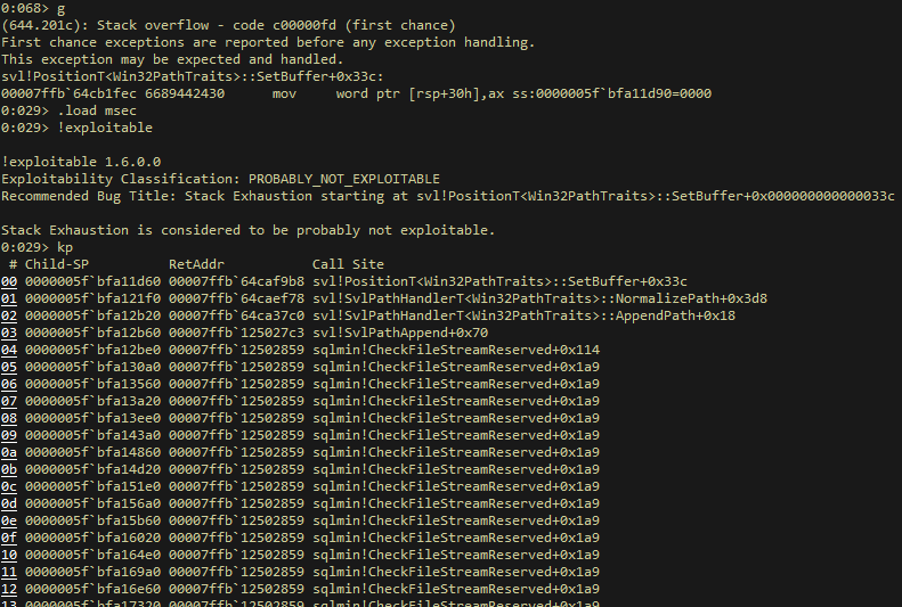
Task: Open stack frame 0a link
Action: point(9,453)
